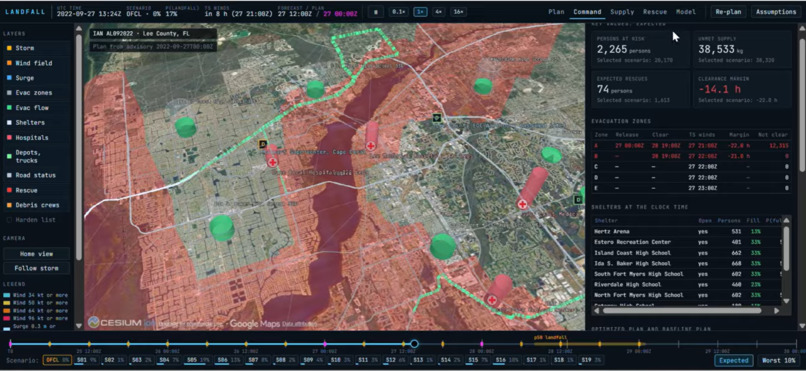
Task: Pause the simulation playback
Action: [376, 12]
